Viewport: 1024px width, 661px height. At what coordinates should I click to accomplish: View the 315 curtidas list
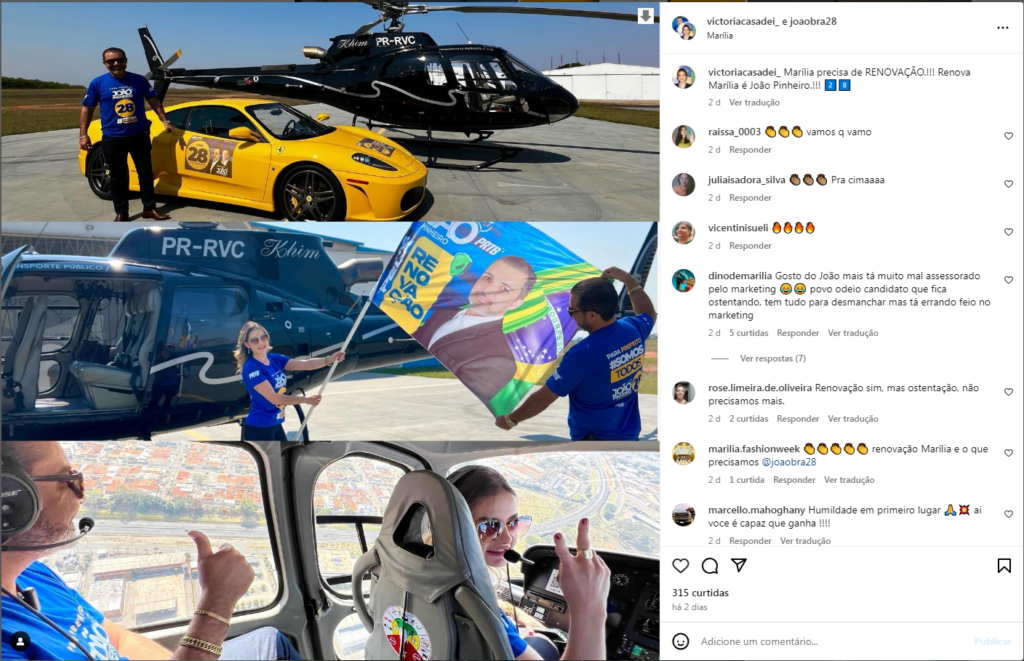pos(700,593)
